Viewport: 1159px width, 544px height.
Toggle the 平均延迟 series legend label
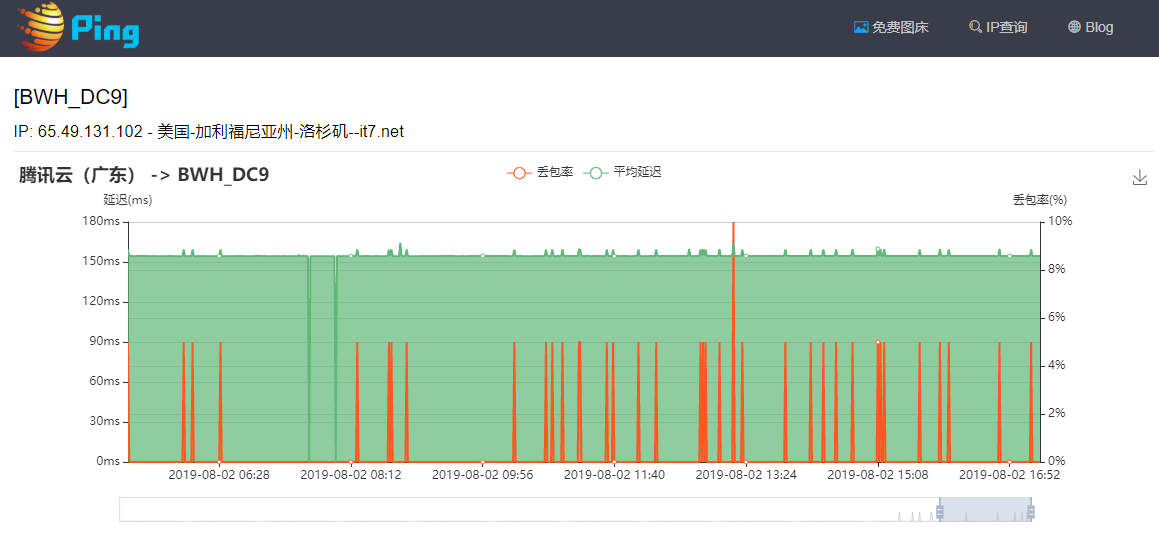coord(637,172)
